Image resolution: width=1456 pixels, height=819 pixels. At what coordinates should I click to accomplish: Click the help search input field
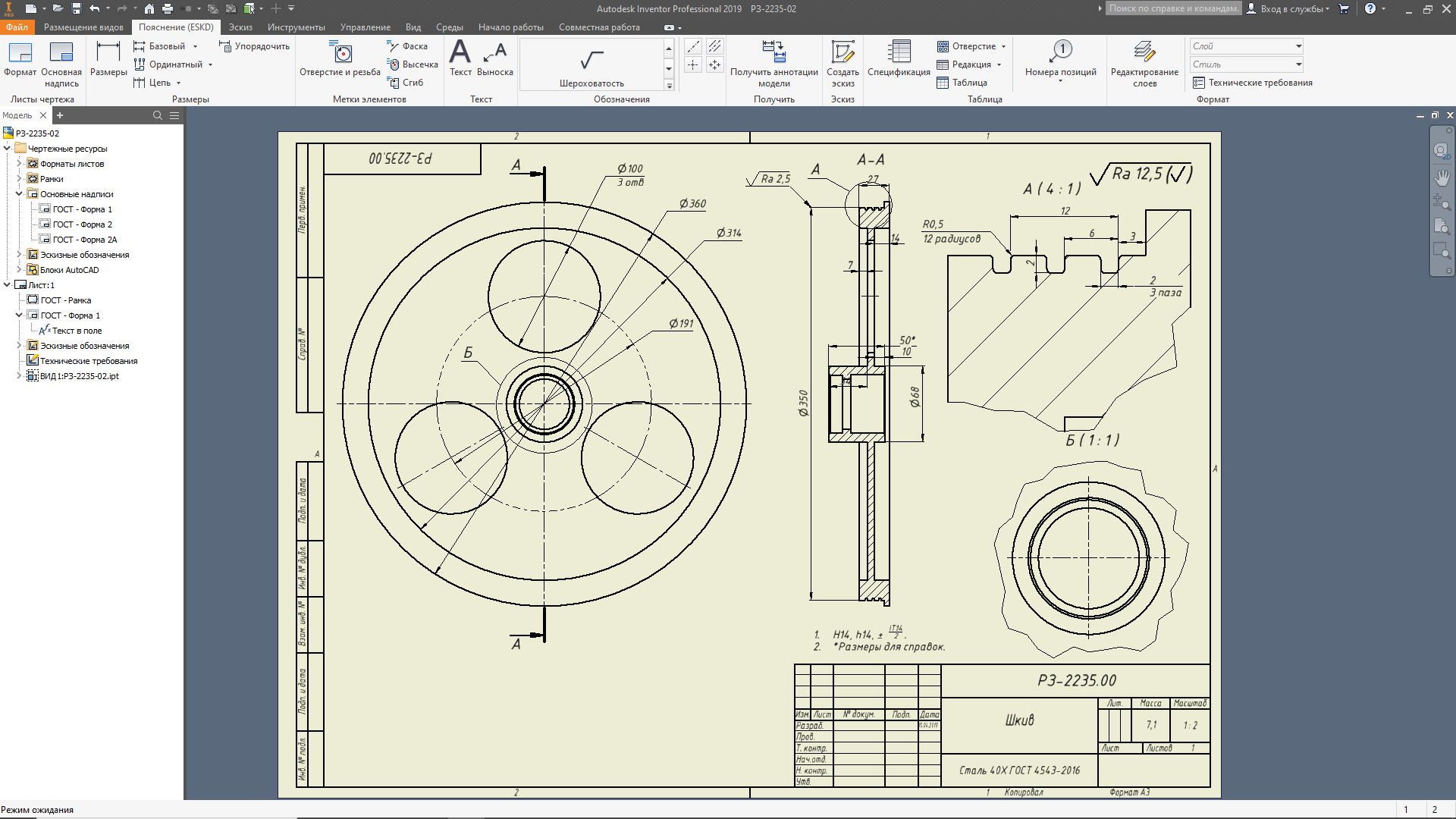pos(1172,9)
